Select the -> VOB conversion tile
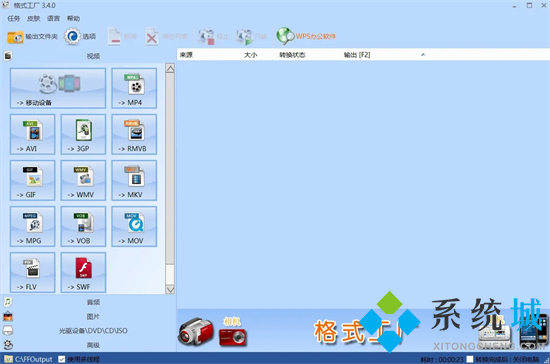The image size is (550, 364). point(83,227)
